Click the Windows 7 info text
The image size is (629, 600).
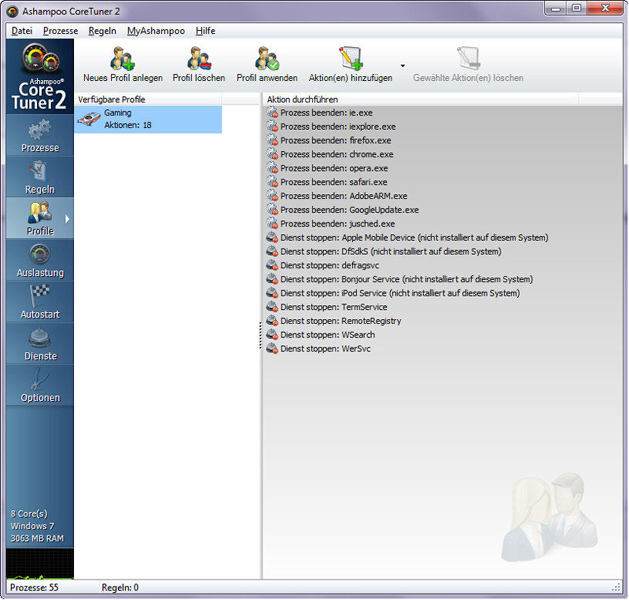click(32, 526)
